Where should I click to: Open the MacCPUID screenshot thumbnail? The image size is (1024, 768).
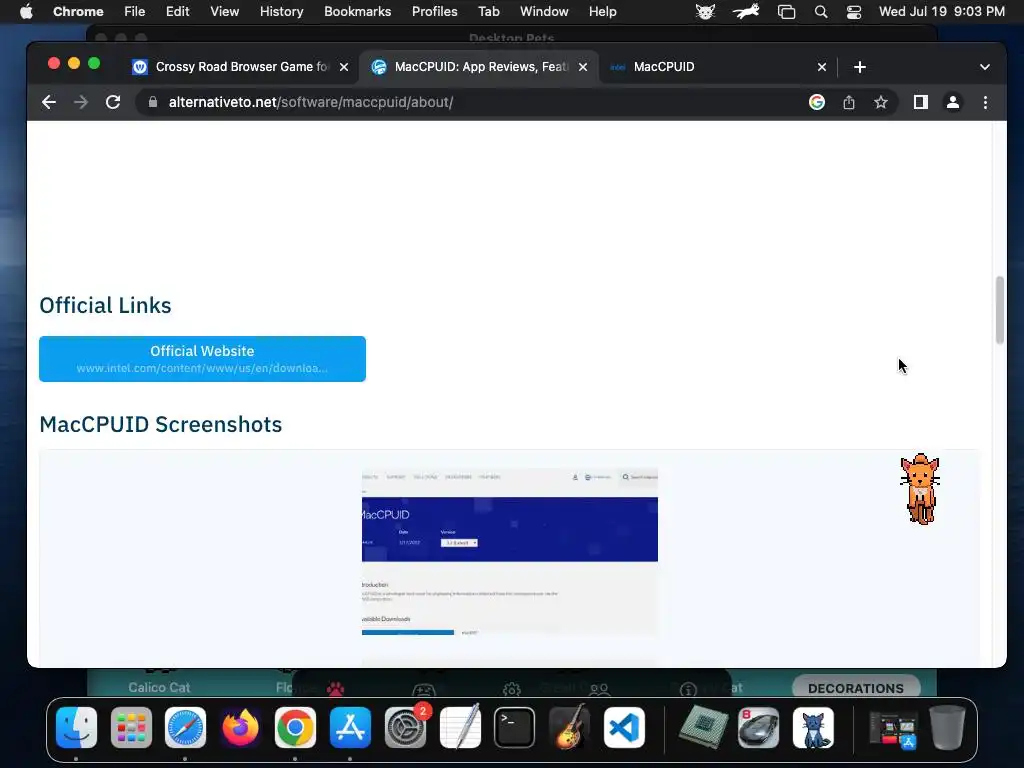point(509,552)
